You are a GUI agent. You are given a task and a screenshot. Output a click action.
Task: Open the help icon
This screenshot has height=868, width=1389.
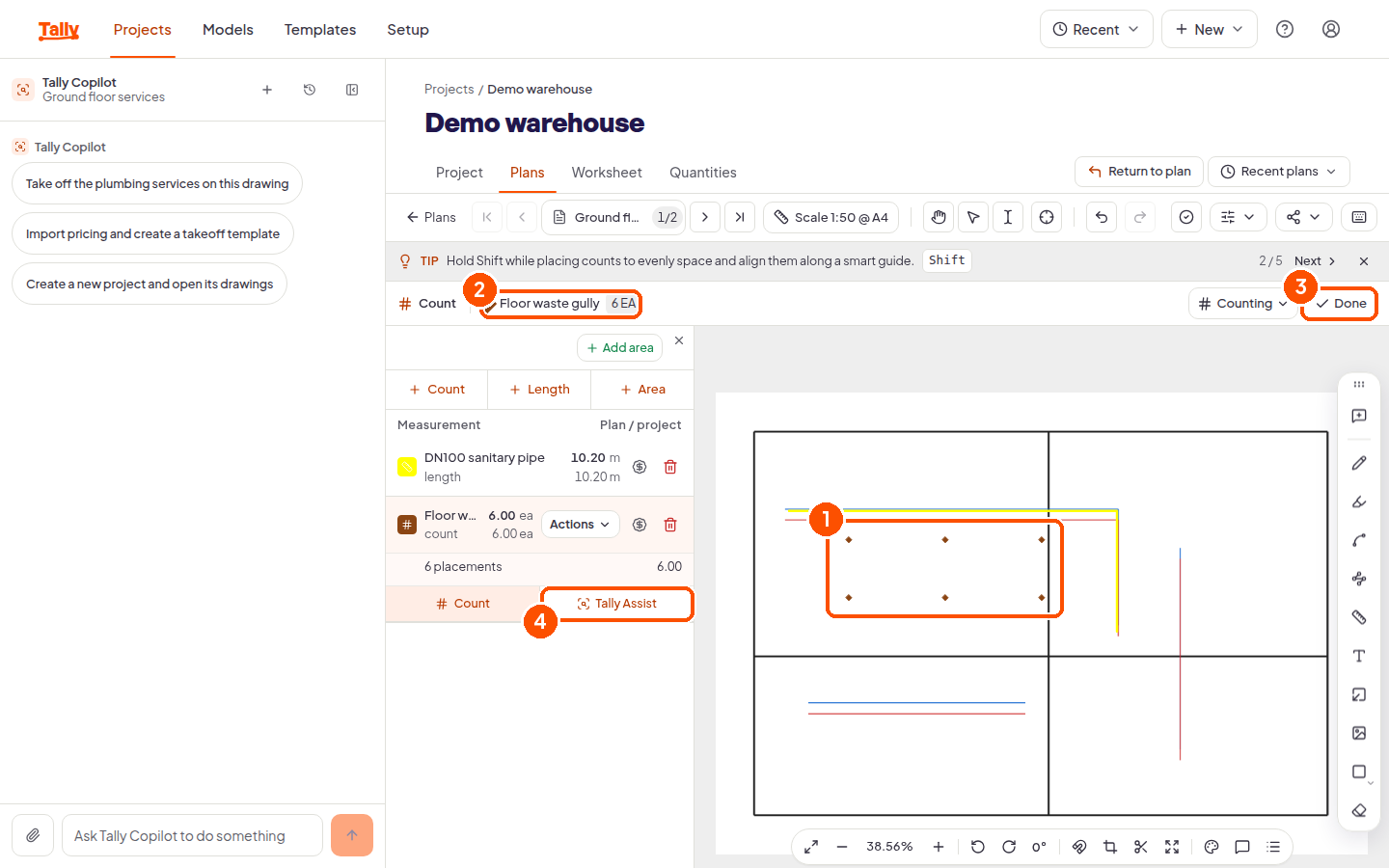coord(1285,29)
